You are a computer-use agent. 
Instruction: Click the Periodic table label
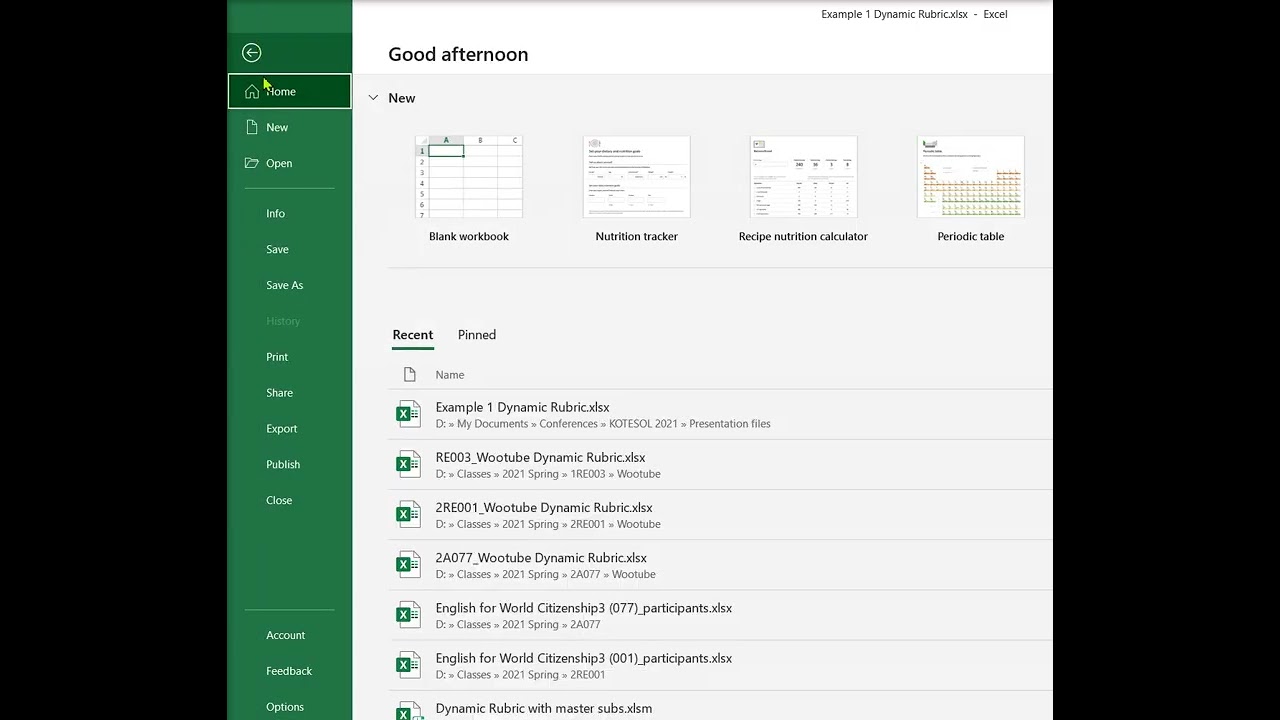971,237
